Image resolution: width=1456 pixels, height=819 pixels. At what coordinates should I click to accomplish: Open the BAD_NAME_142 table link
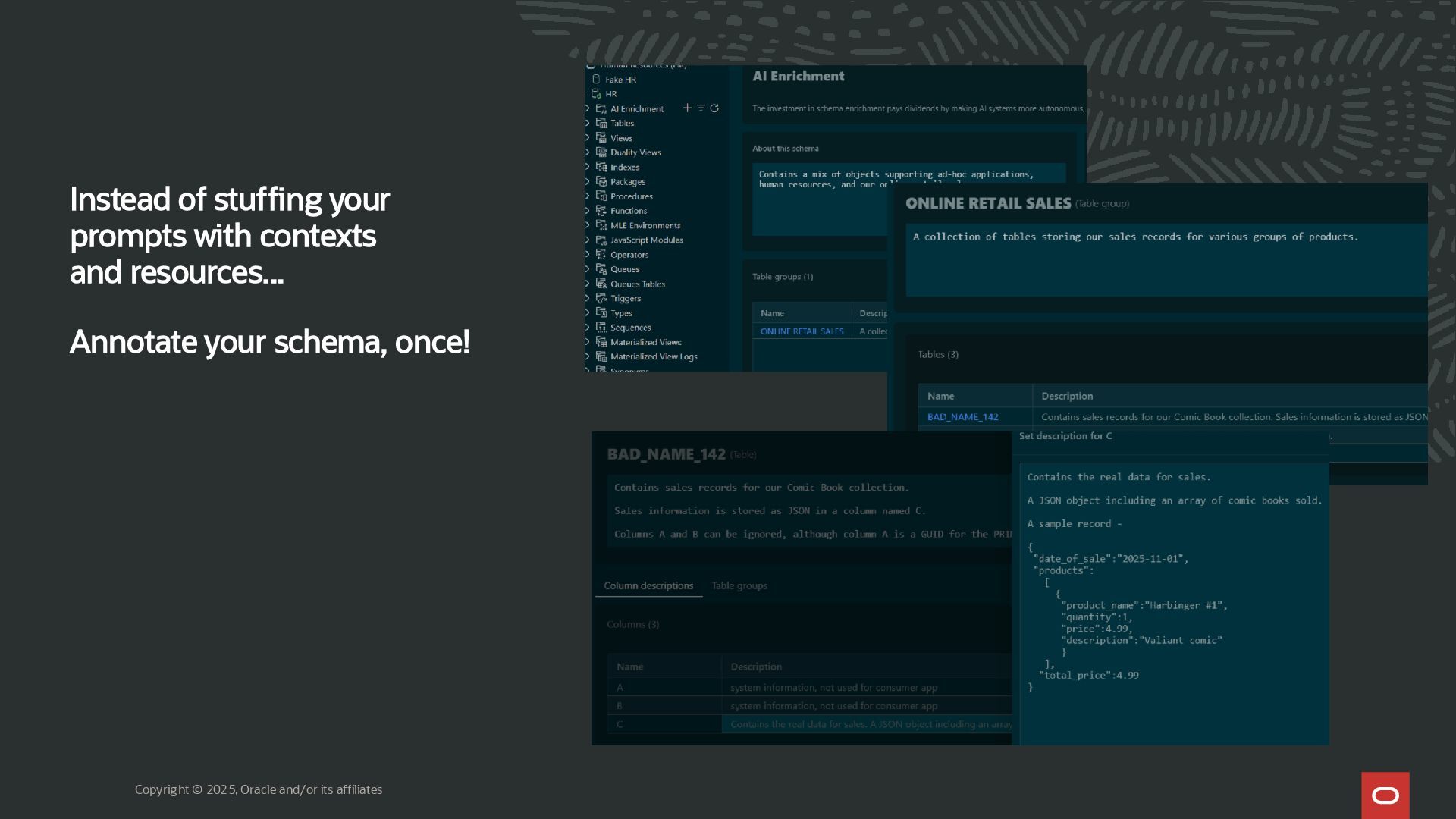tap(962, 417)
